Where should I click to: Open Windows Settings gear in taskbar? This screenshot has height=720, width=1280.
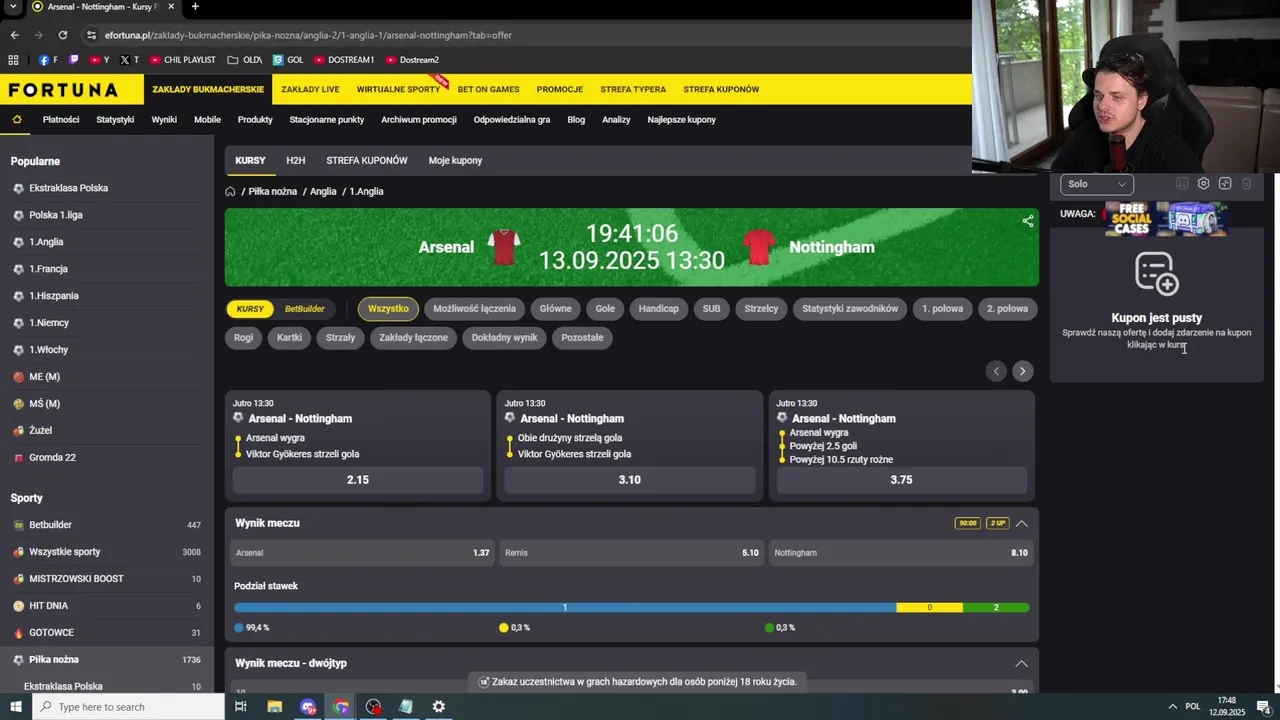tap(438, 707)
